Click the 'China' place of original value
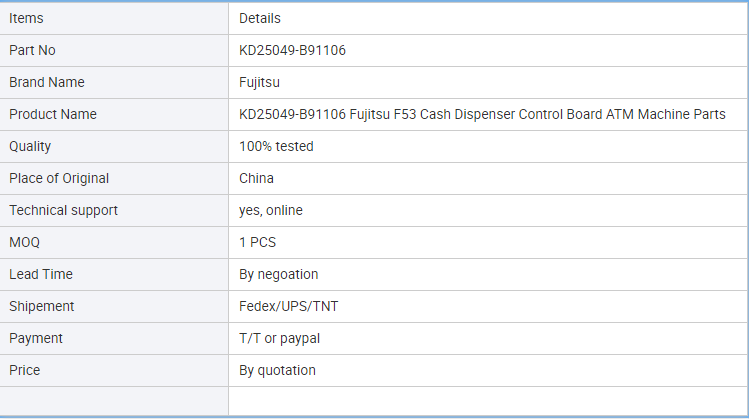The height and width of the screenshot is (419, 749). [257, 178]
